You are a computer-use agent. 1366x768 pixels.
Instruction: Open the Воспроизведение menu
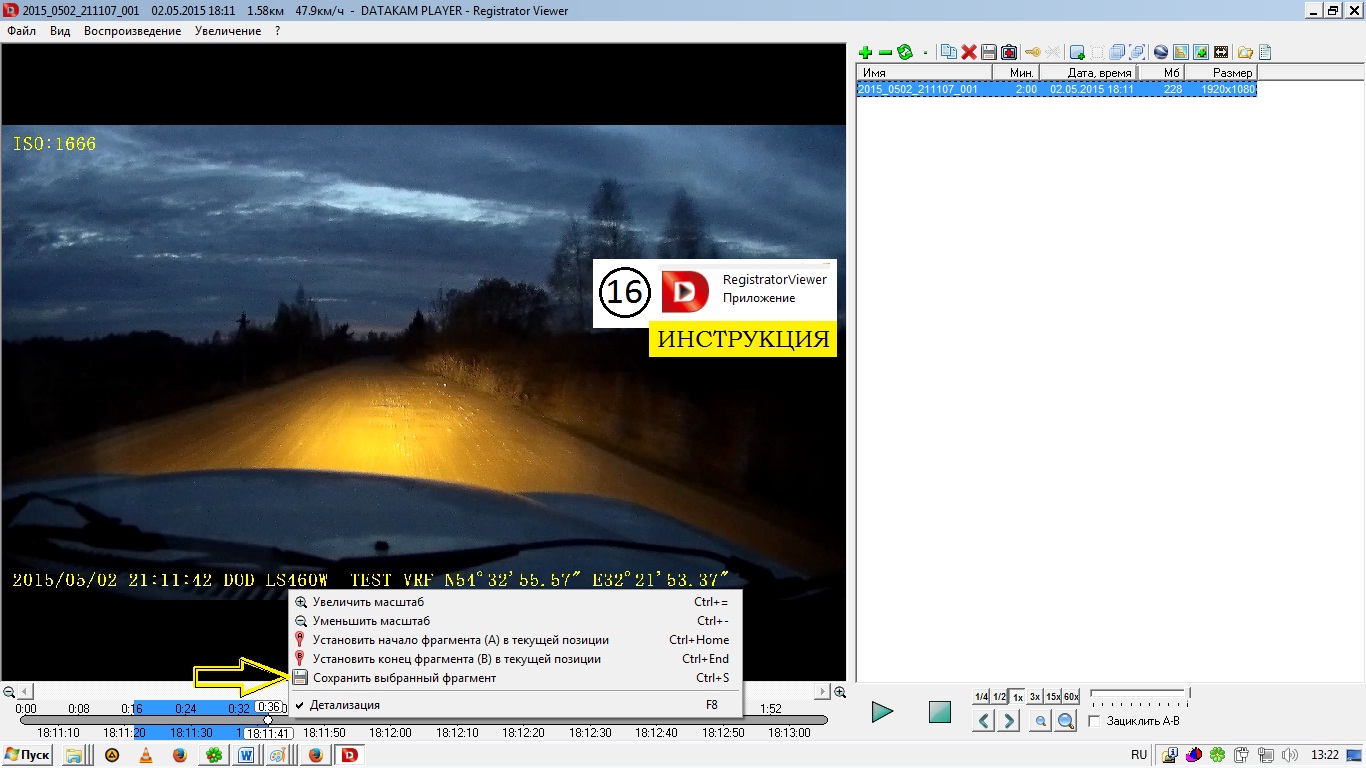click(x=132, y=31)
